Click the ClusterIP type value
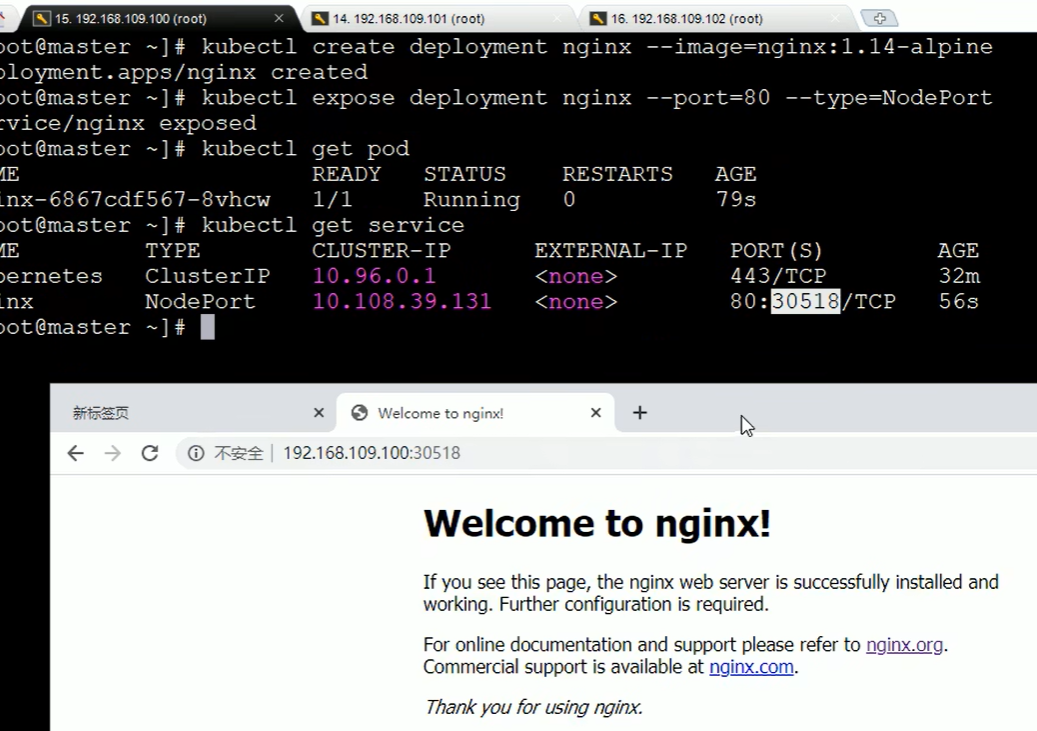Viewport: 1037px width, 731px height. [207, 276]
